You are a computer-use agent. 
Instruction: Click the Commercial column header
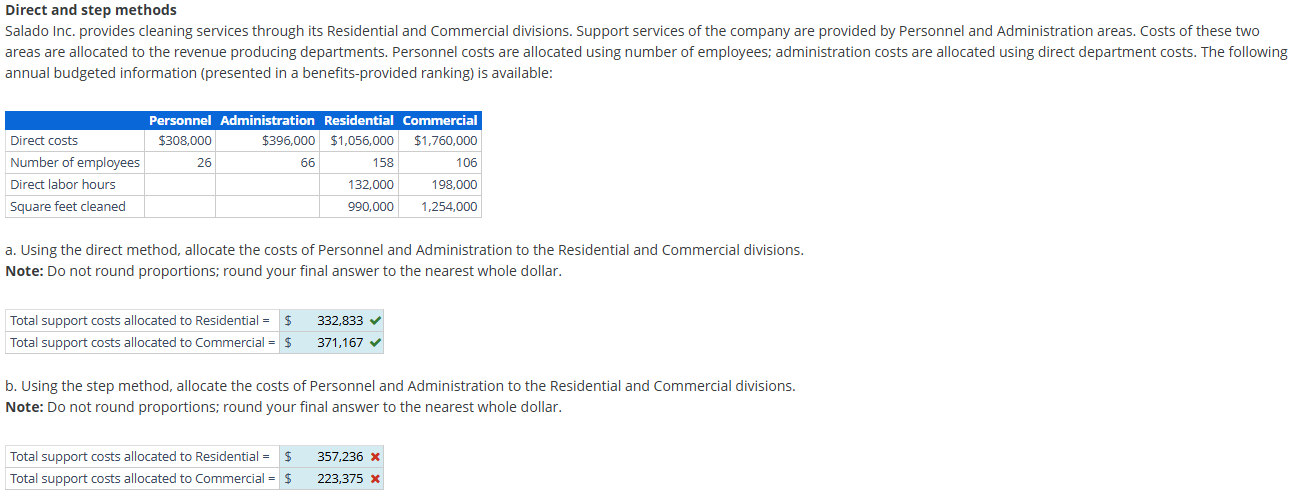coord(440,120)
